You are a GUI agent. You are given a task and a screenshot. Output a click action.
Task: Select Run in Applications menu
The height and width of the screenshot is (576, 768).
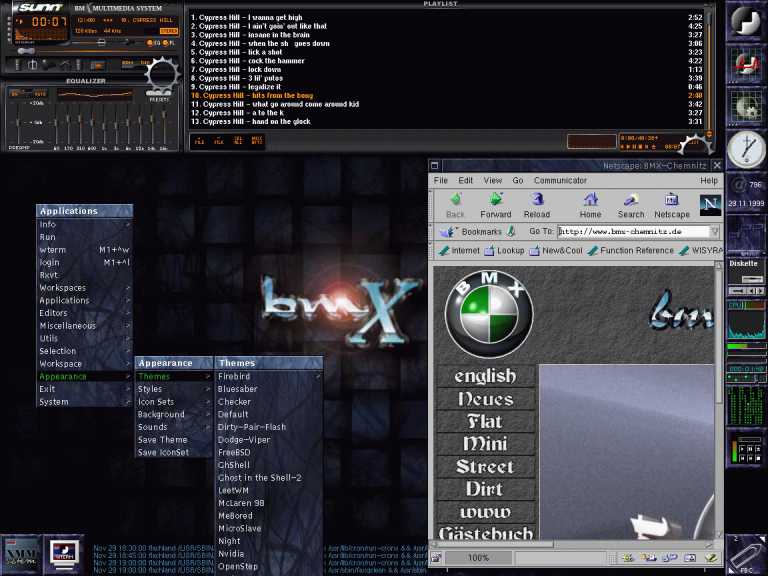84,237
